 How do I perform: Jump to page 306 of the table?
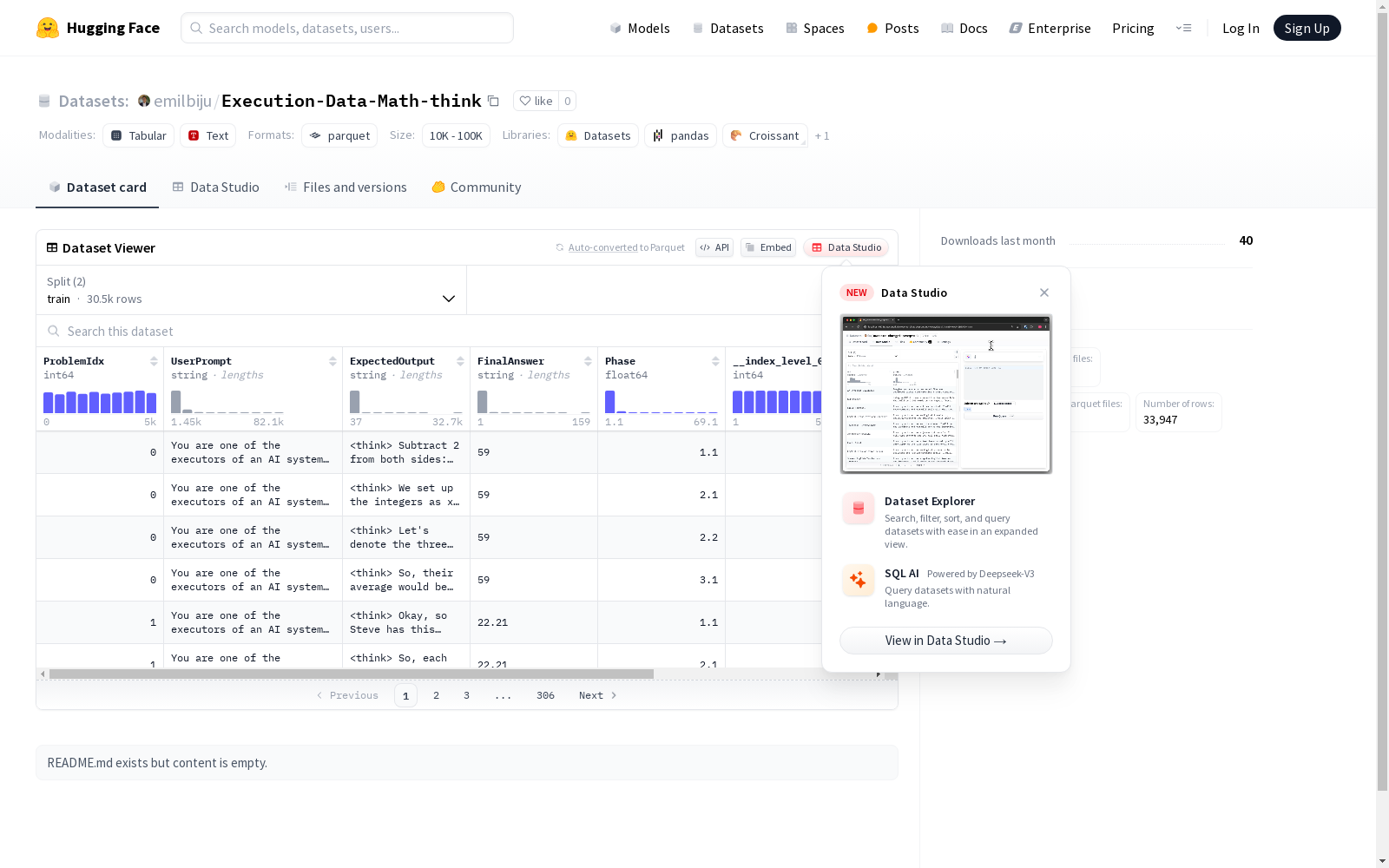[545, 695]
